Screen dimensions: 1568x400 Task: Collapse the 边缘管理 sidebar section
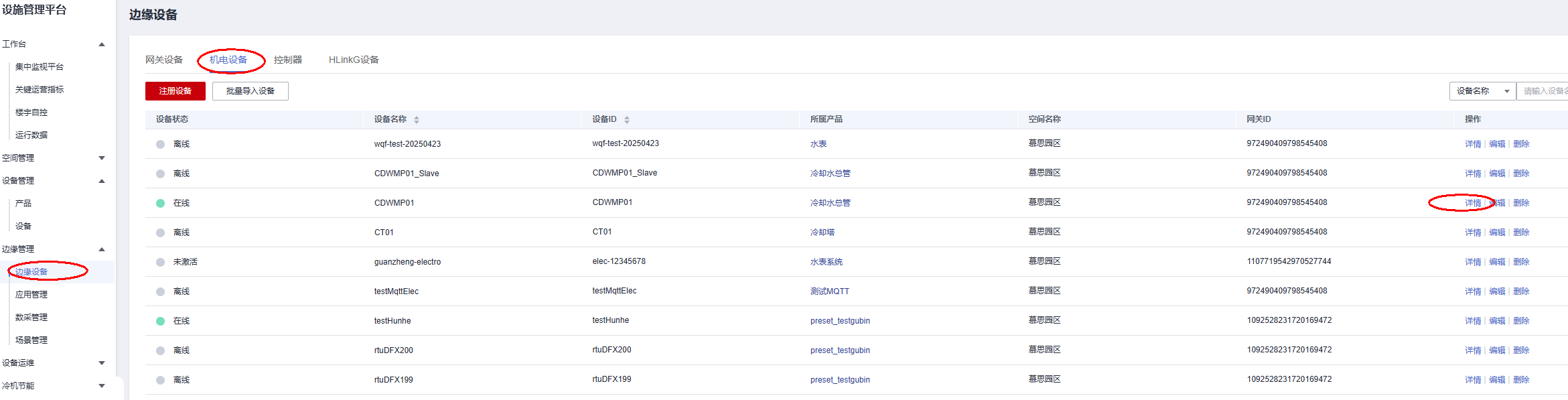pyautogui.click(x=102, y=249)
